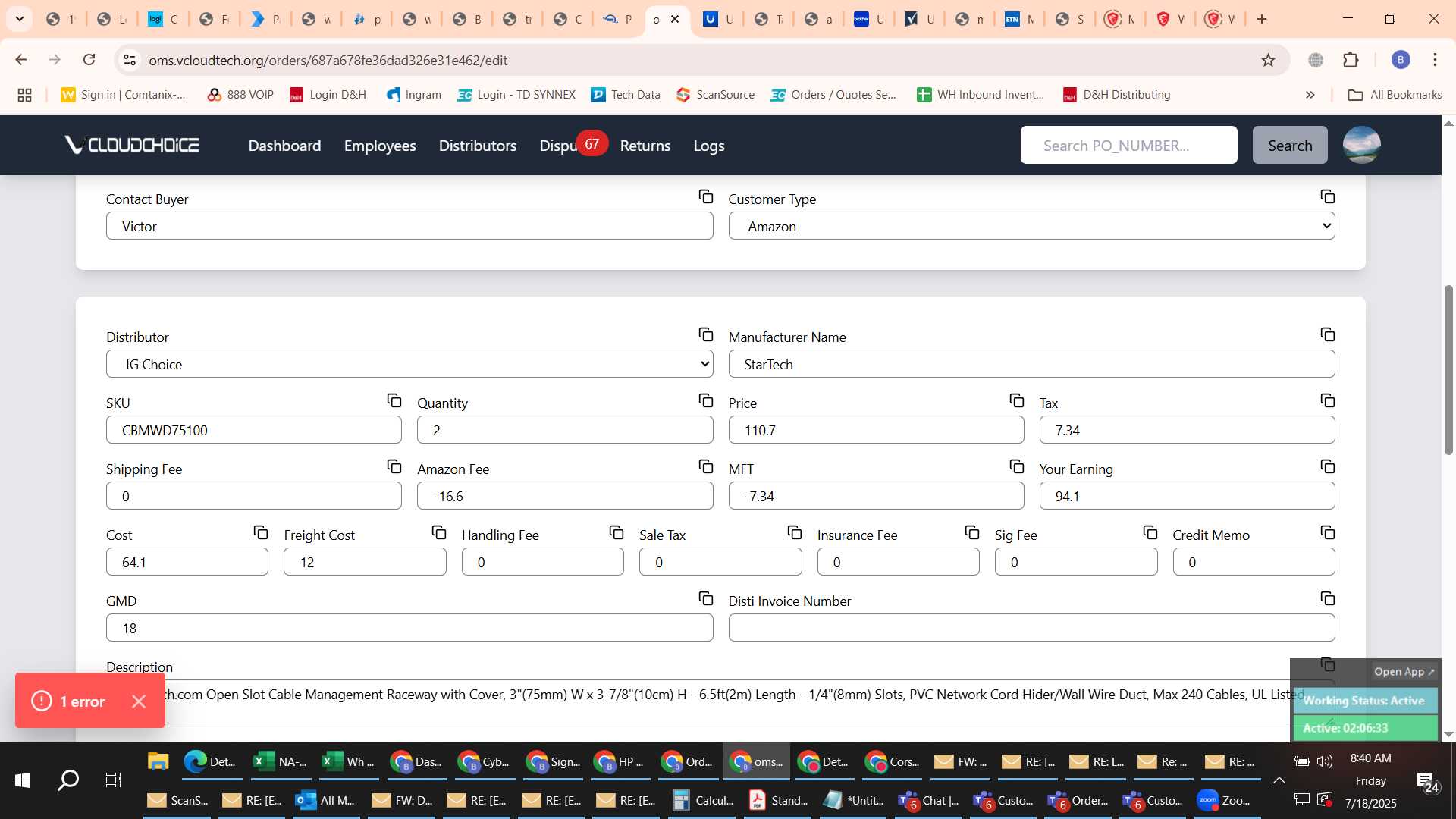Copy the Amazon Fee value
Image resolution: width=1456 pixels, height=819 pixels.
(x=706, y=467)
